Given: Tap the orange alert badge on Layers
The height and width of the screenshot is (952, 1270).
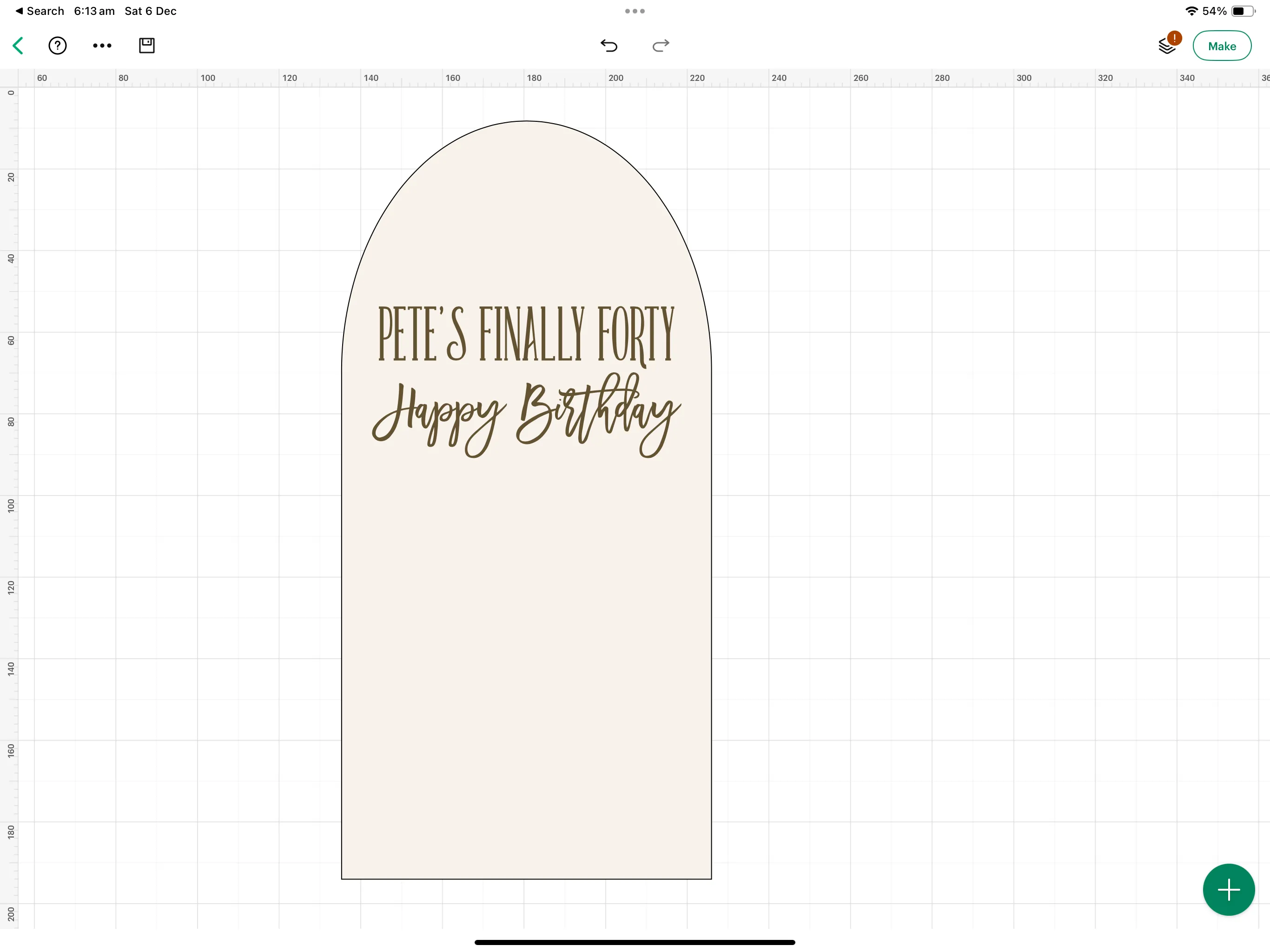Looking at the screenshot, I should pos(1175,37).
